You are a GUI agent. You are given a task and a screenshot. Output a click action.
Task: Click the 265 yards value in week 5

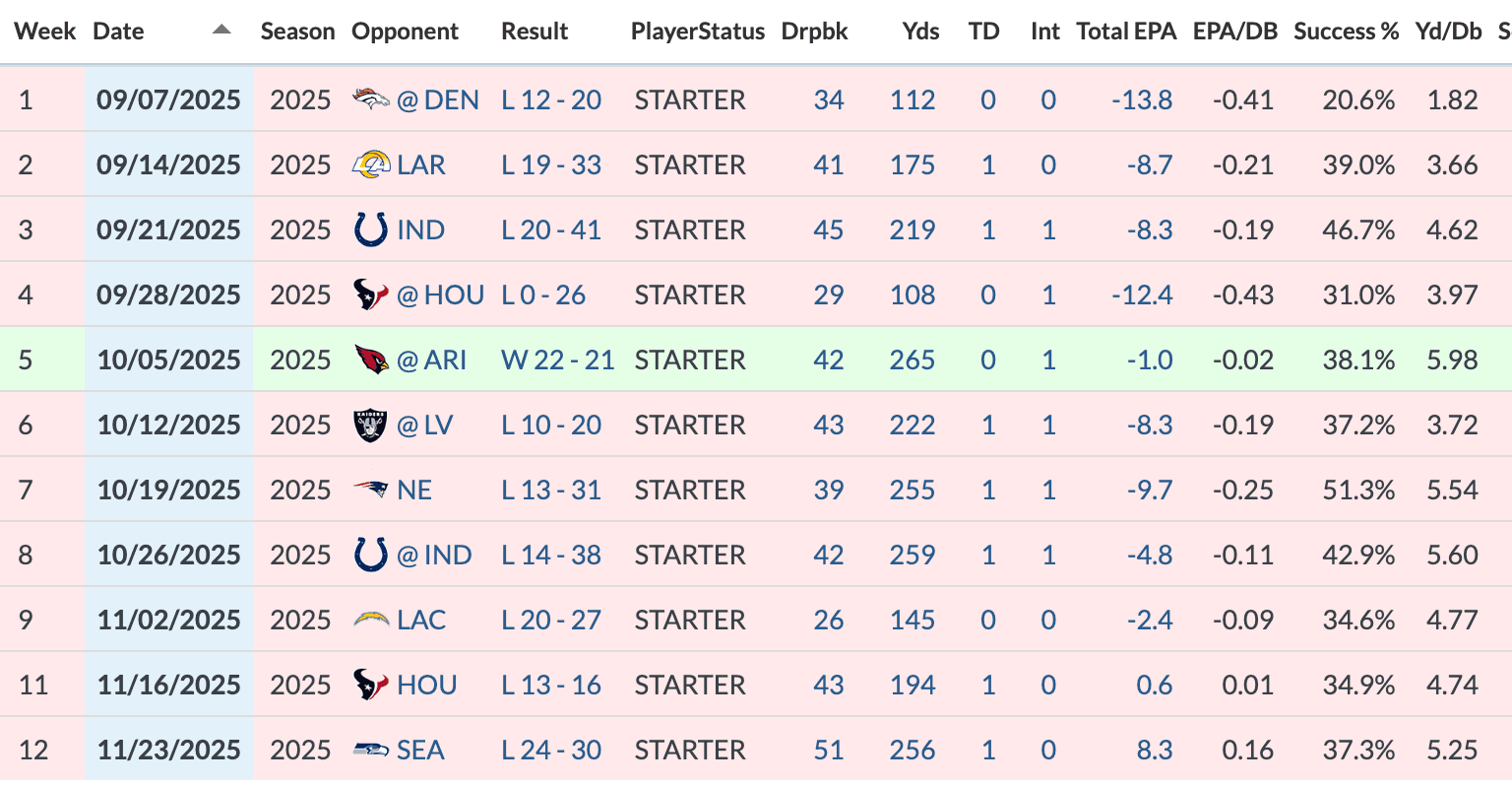913,360
